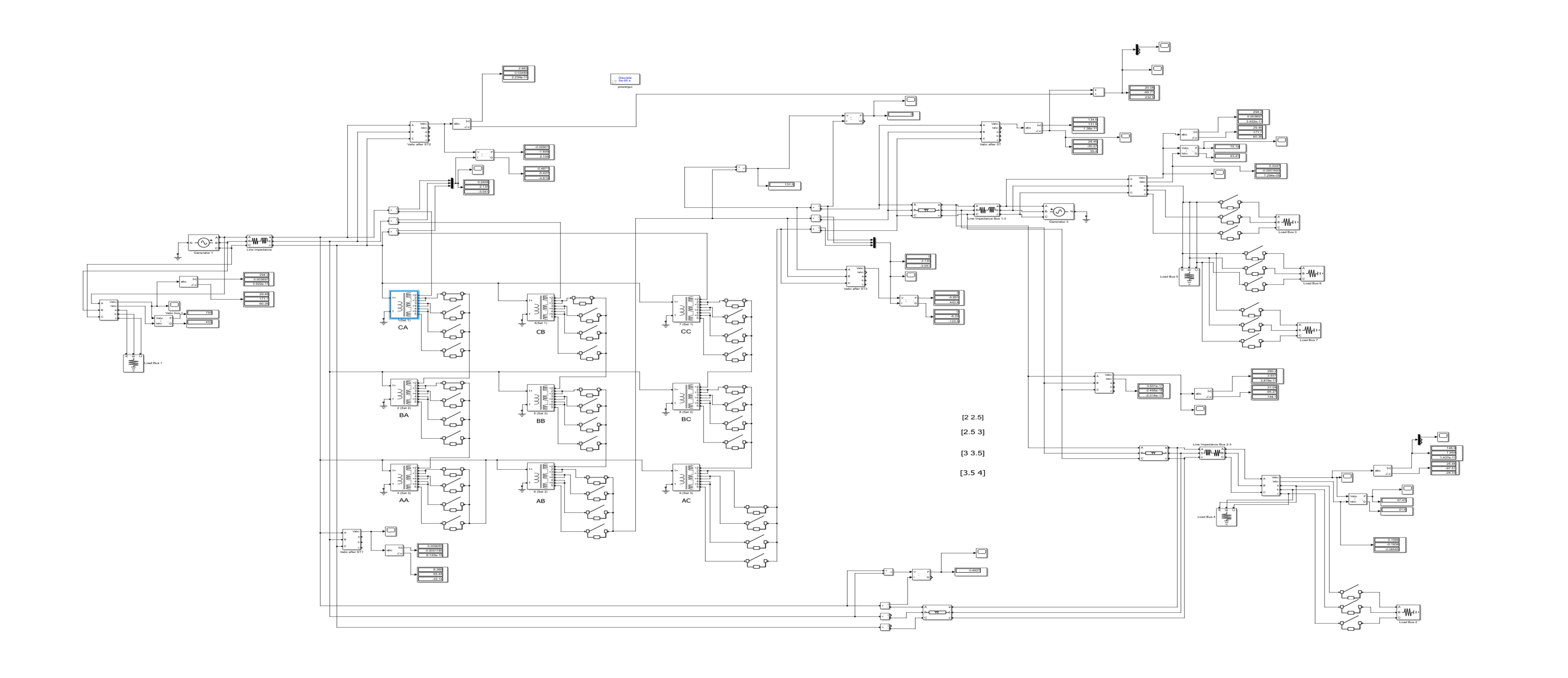This screenshot has height=678, width=1568.
Task: Select the Vabc after ST1 measurement block
Action: pyautogui.click(x=351, y=539)
